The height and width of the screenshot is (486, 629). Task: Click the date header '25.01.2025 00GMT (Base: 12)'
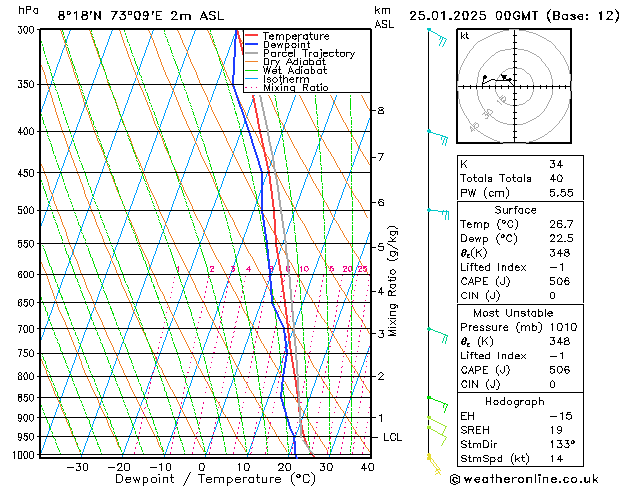point(514,16)
